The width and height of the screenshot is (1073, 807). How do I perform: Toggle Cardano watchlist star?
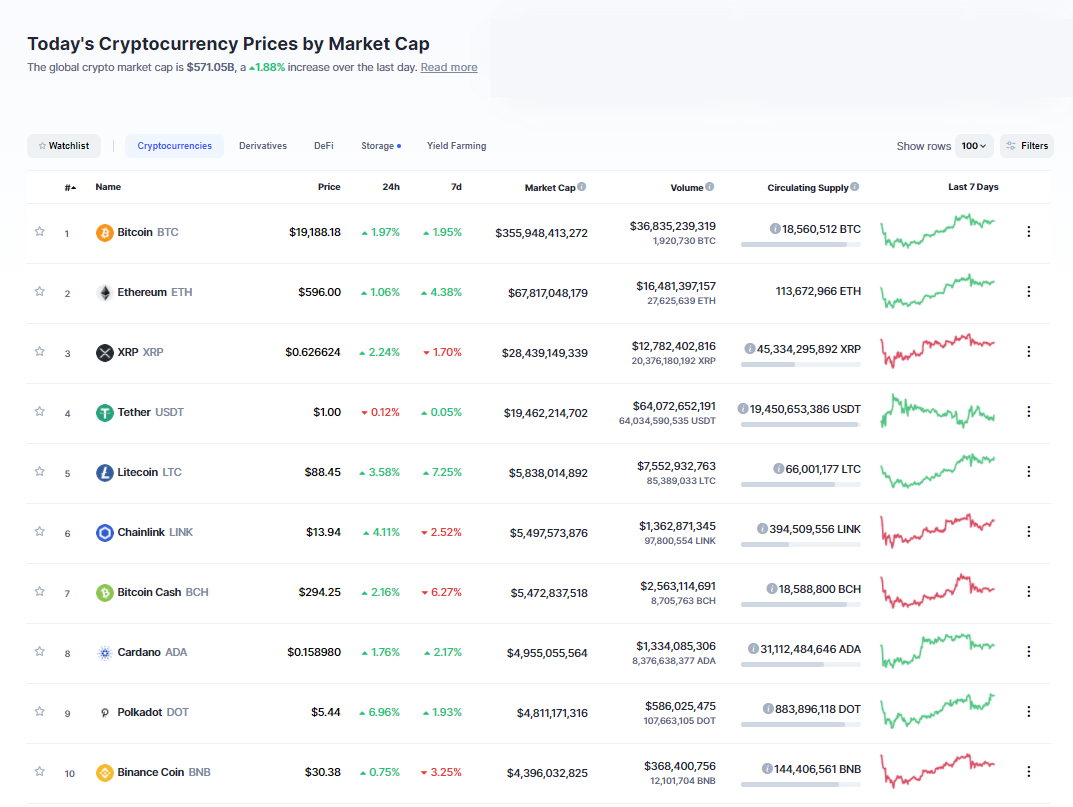click(x=40, y=651)
